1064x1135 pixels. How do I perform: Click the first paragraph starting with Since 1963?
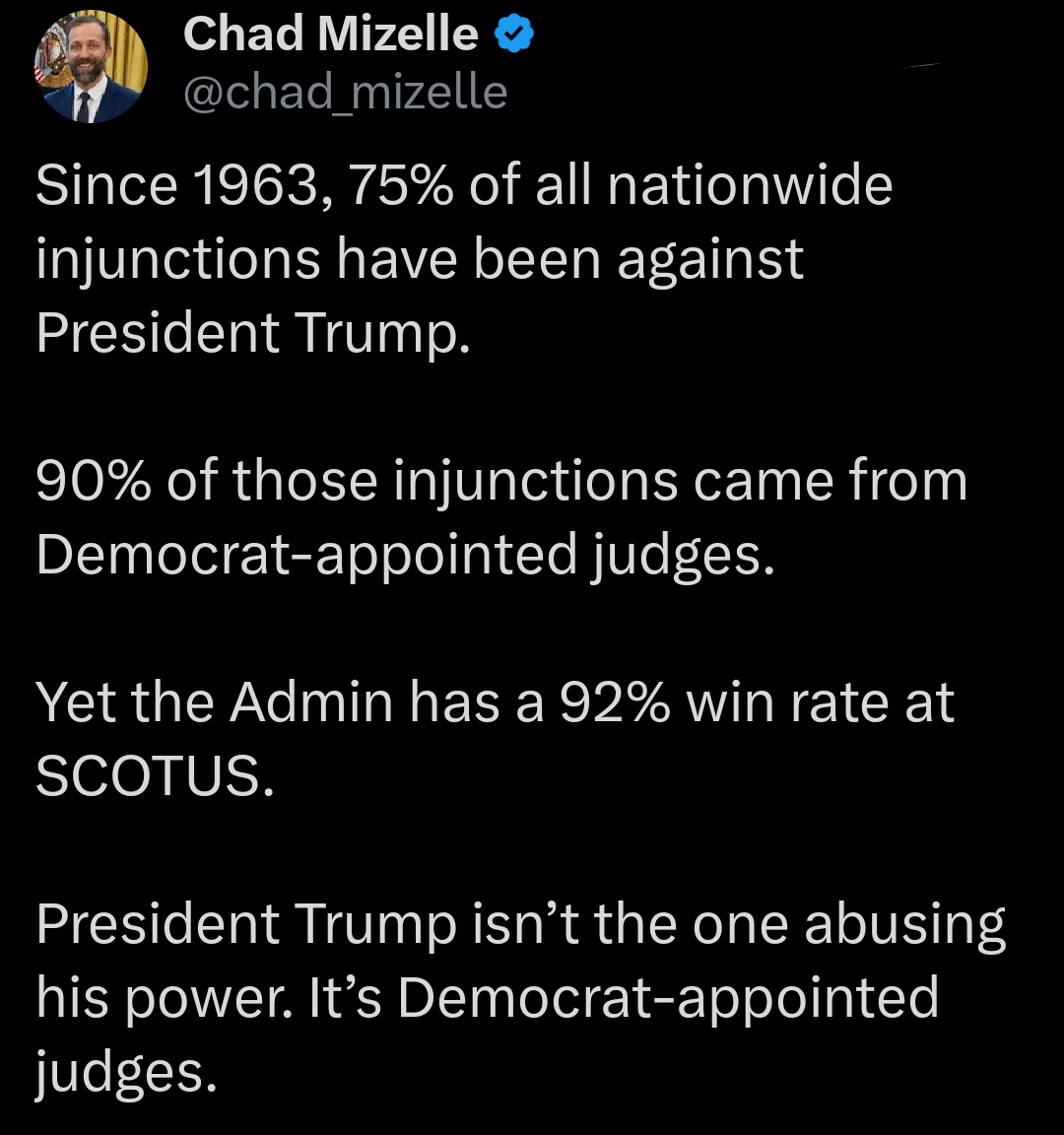point(463,256)
